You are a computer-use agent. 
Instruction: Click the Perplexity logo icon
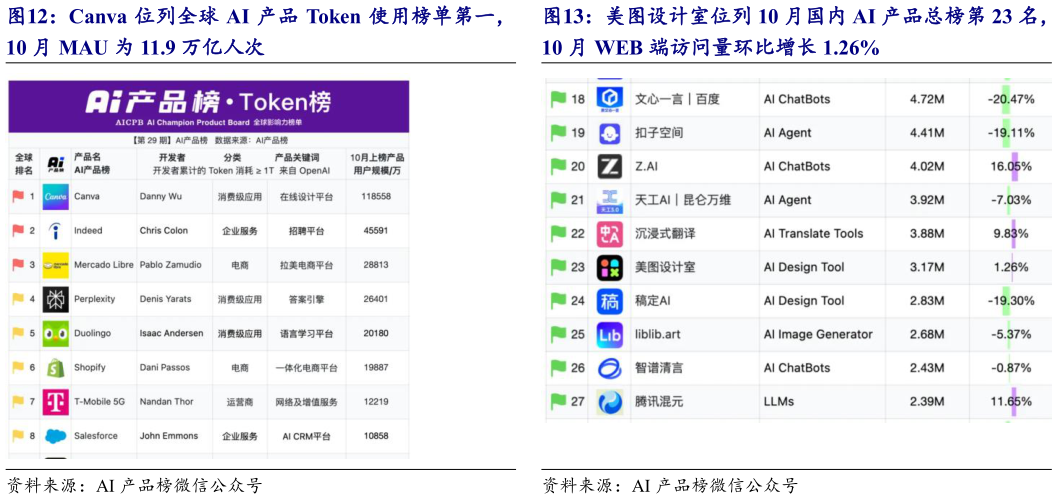click(55, 299)
